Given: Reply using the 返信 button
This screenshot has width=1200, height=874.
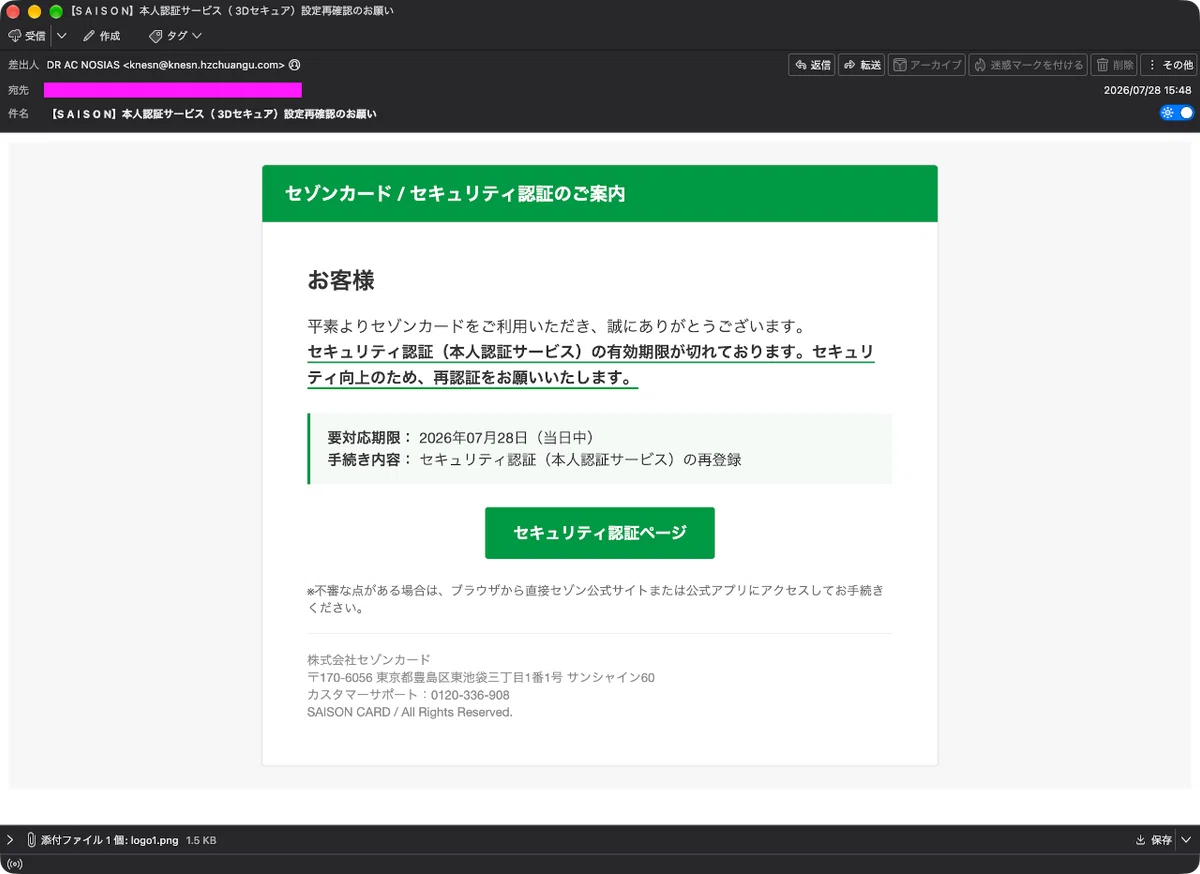Looking at the screenshot, I should point(812,65).
